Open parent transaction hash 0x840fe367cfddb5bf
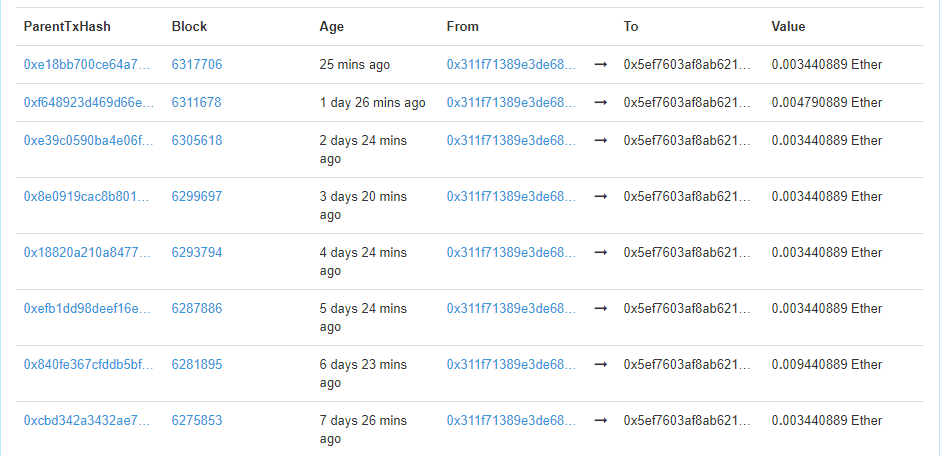 tap(88, 365)
